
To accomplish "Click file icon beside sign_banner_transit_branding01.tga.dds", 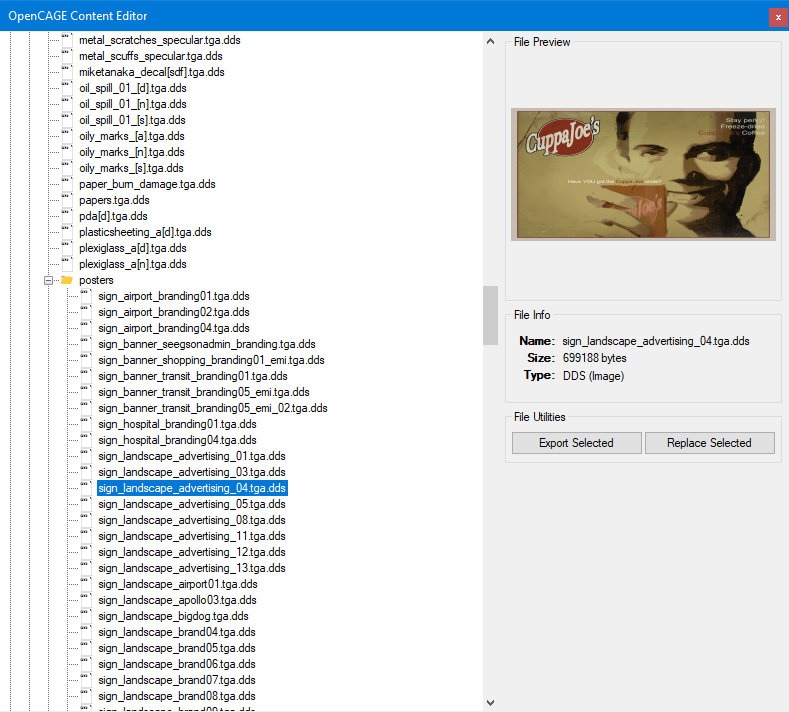I will [x=86, y=376].
